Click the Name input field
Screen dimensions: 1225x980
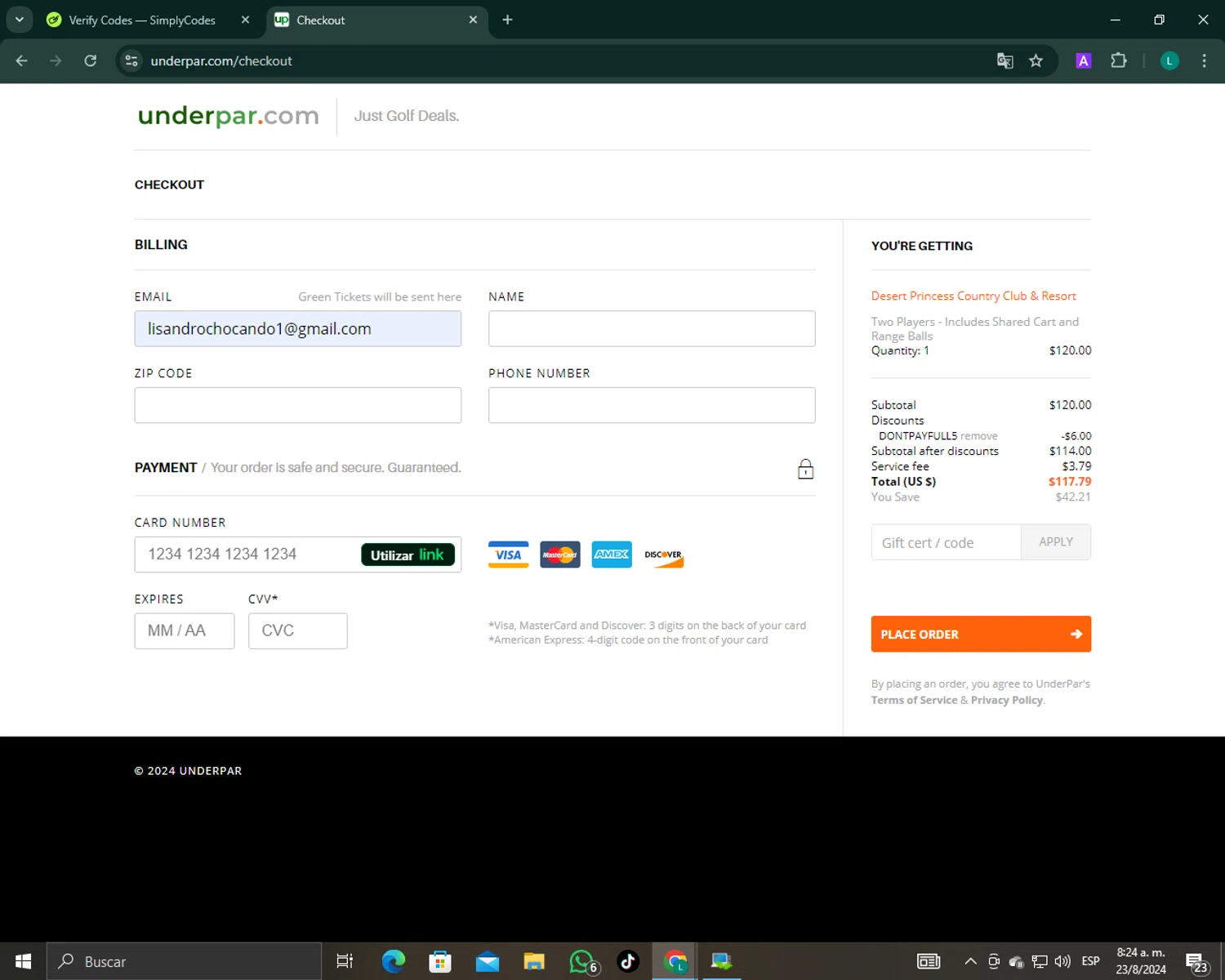tap(652, 328)
